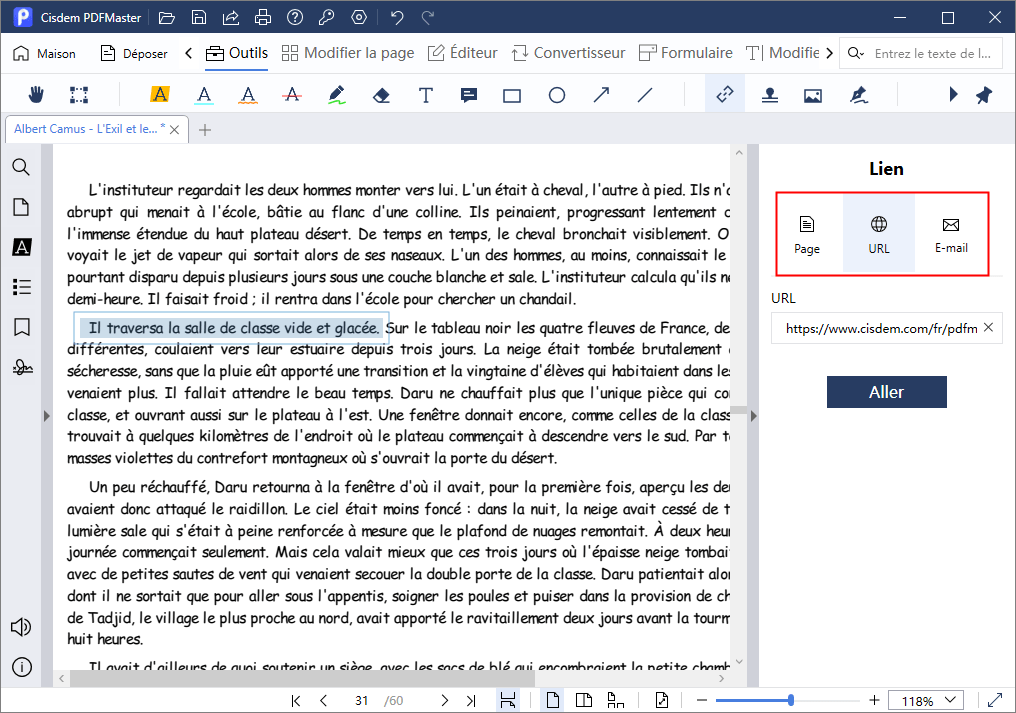Open the search panel in left sidebar

click(21, 167)
